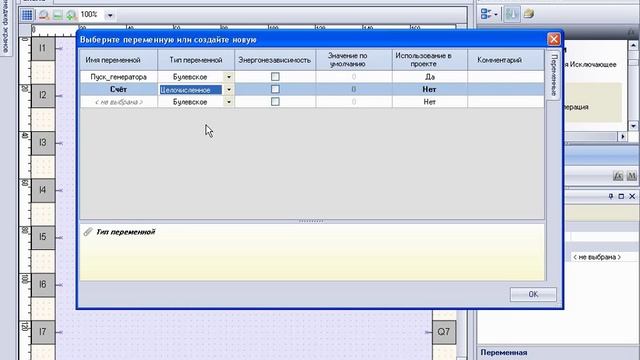Click right arrow of horizontal scrollbar in right panel
The height and width of the screenshot is (360, 640).
coord(623,136)
